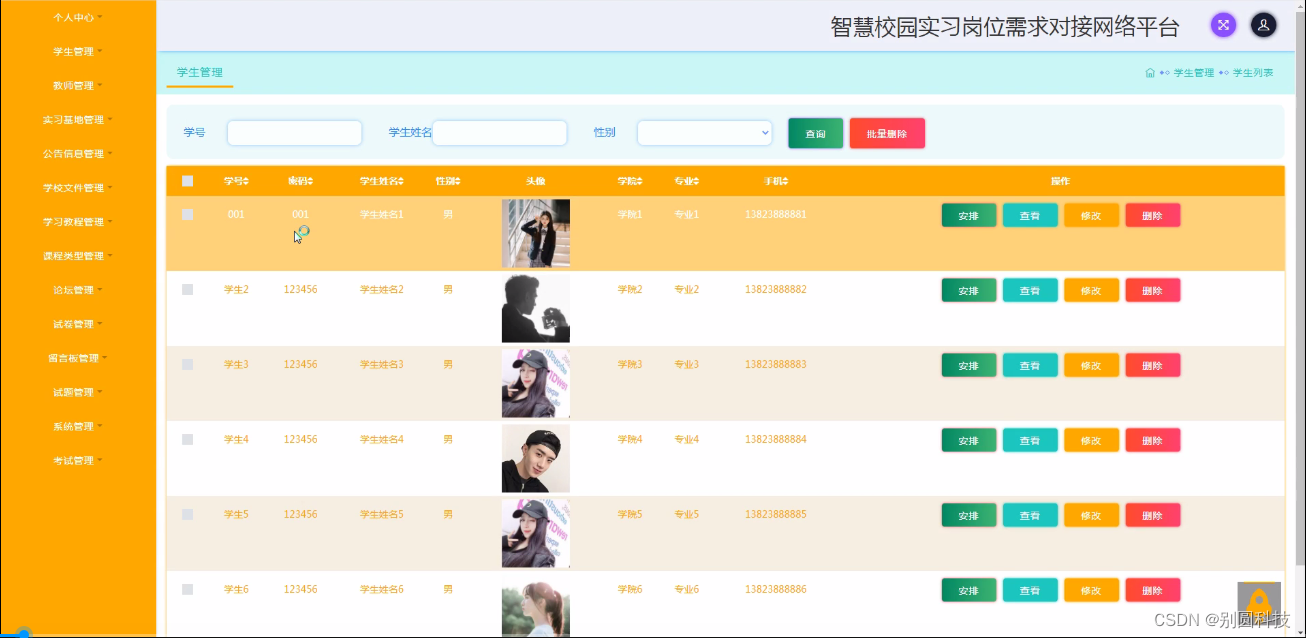The image size is (1306, 638).
Task: Select the 学生管理 tab above the table
Action: pos(199,72)
